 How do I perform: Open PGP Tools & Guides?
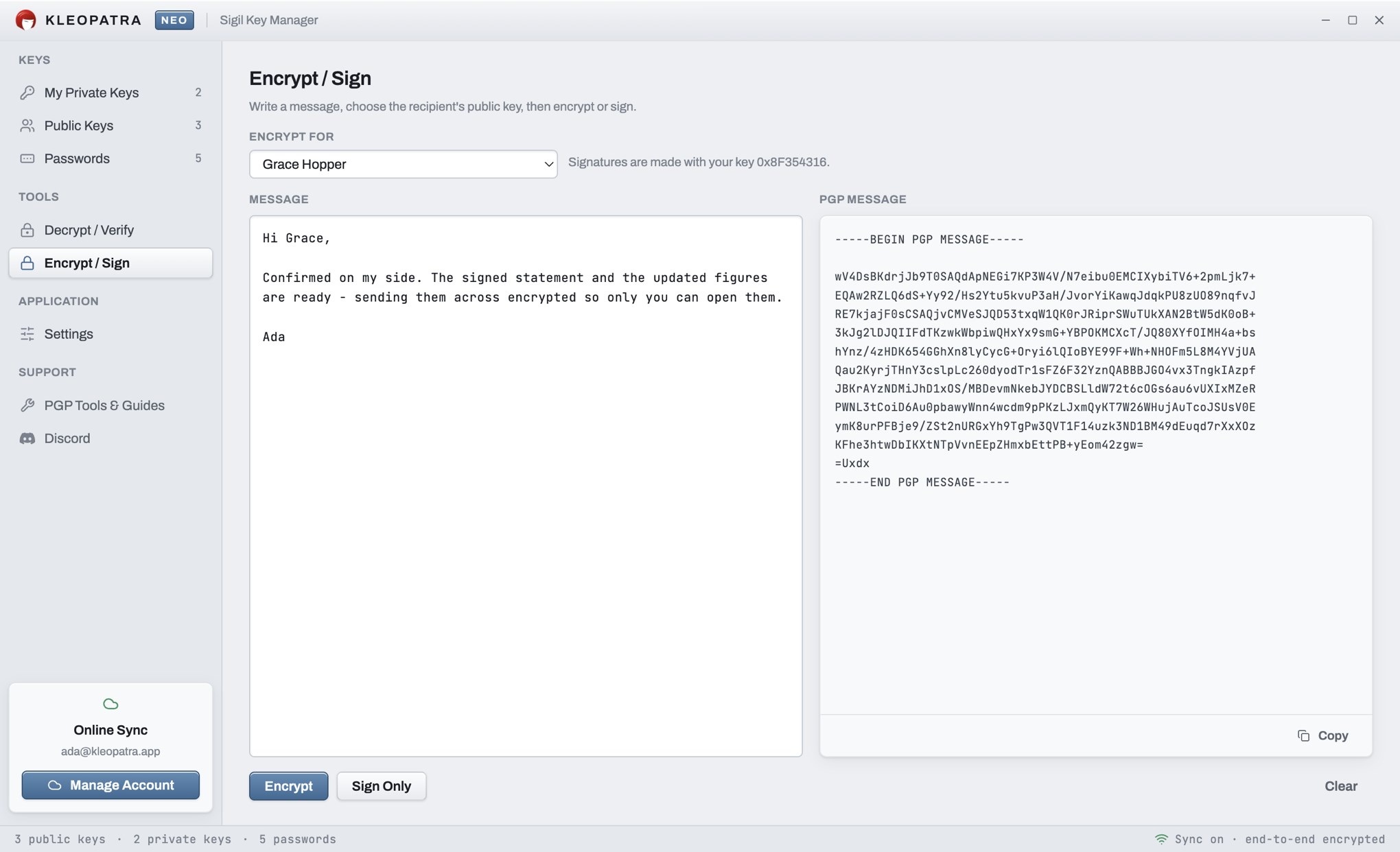(x=110, y=405)
